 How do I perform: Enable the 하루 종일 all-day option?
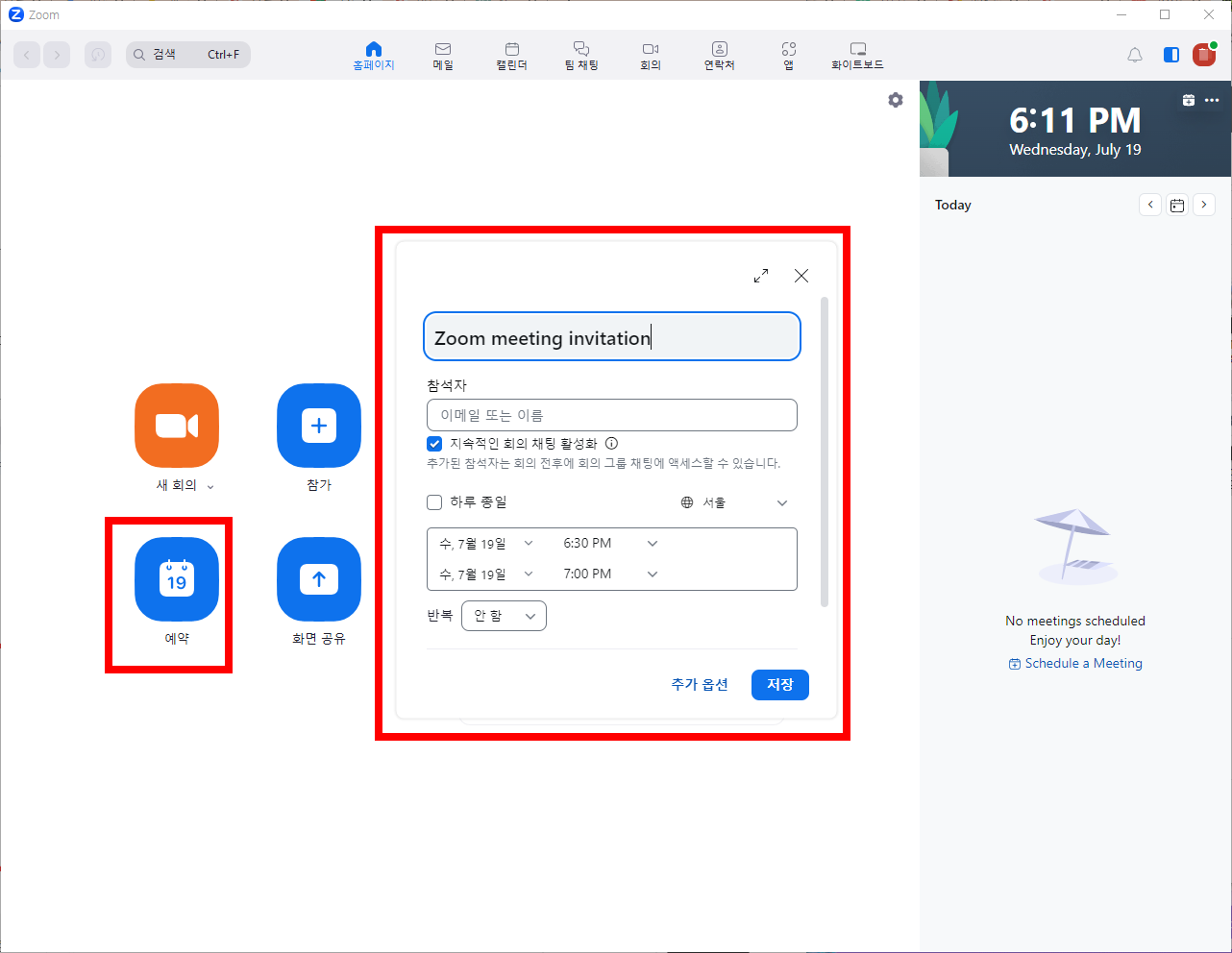click(434, 501)
